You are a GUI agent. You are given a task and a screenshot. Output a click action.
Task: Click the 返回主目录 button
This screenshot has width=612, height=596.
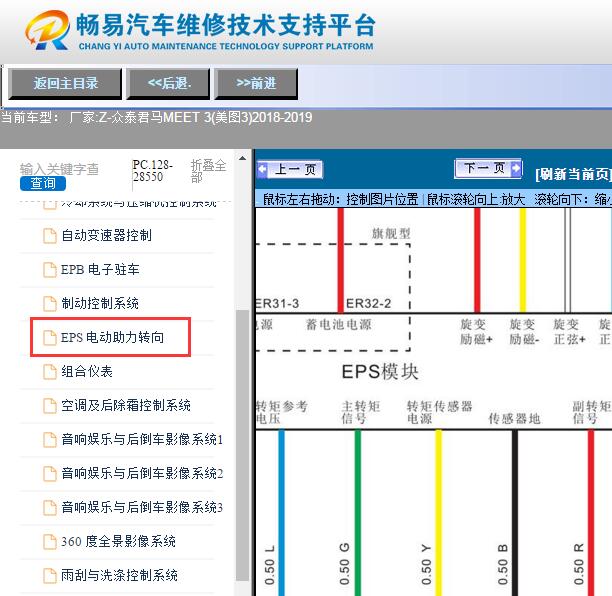click(65, 84)
